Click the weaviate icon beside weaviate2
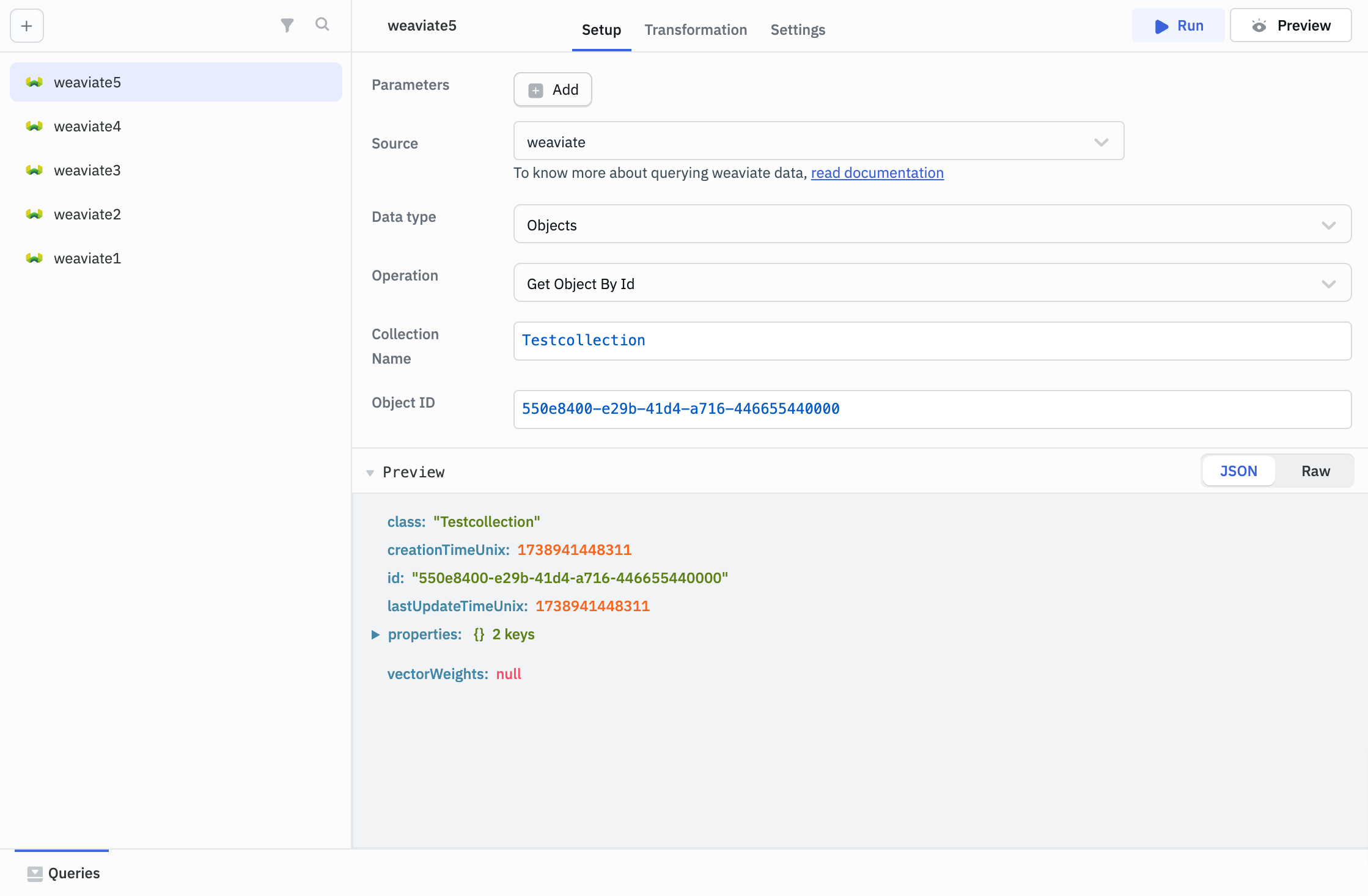 point(34,214)
